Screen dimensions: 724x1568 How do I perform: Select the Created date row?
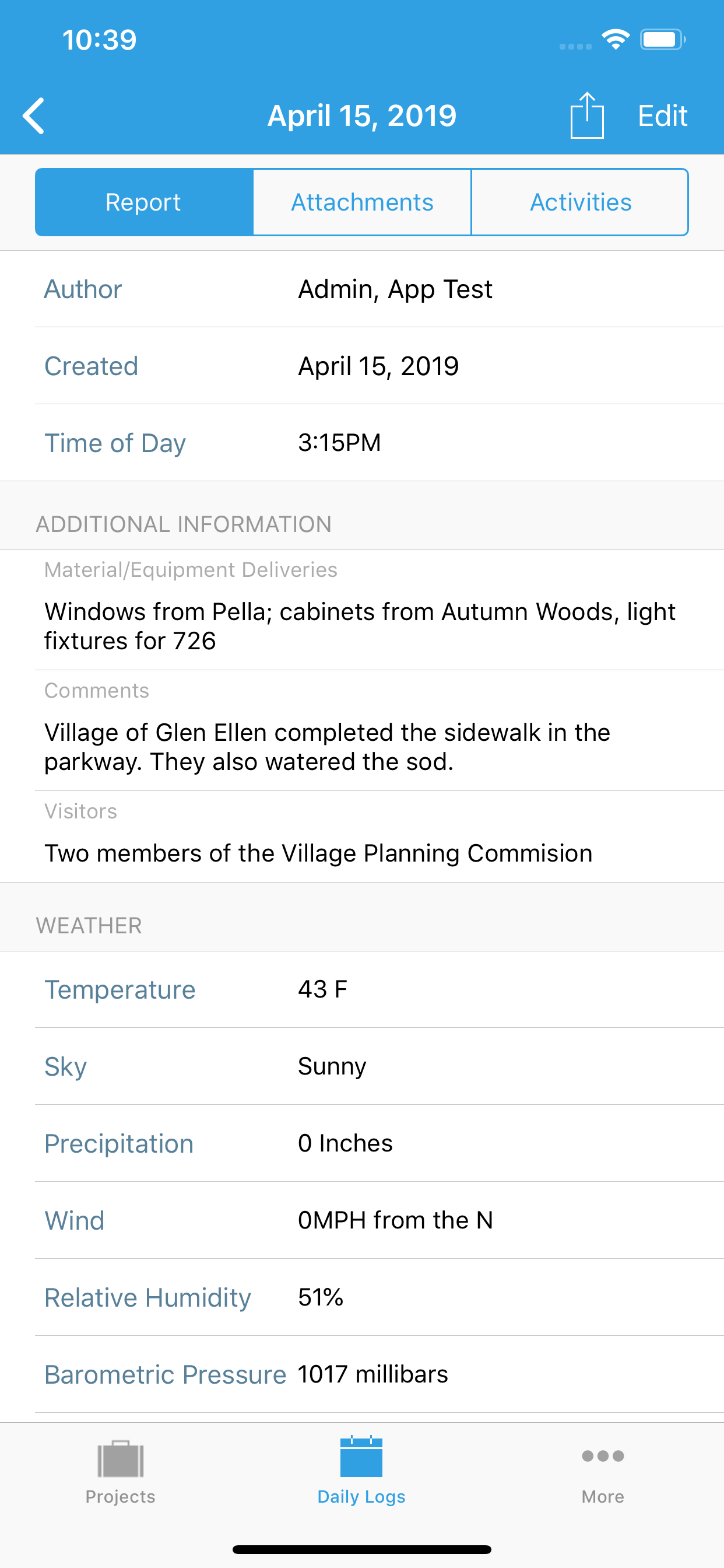pos(362,366)
